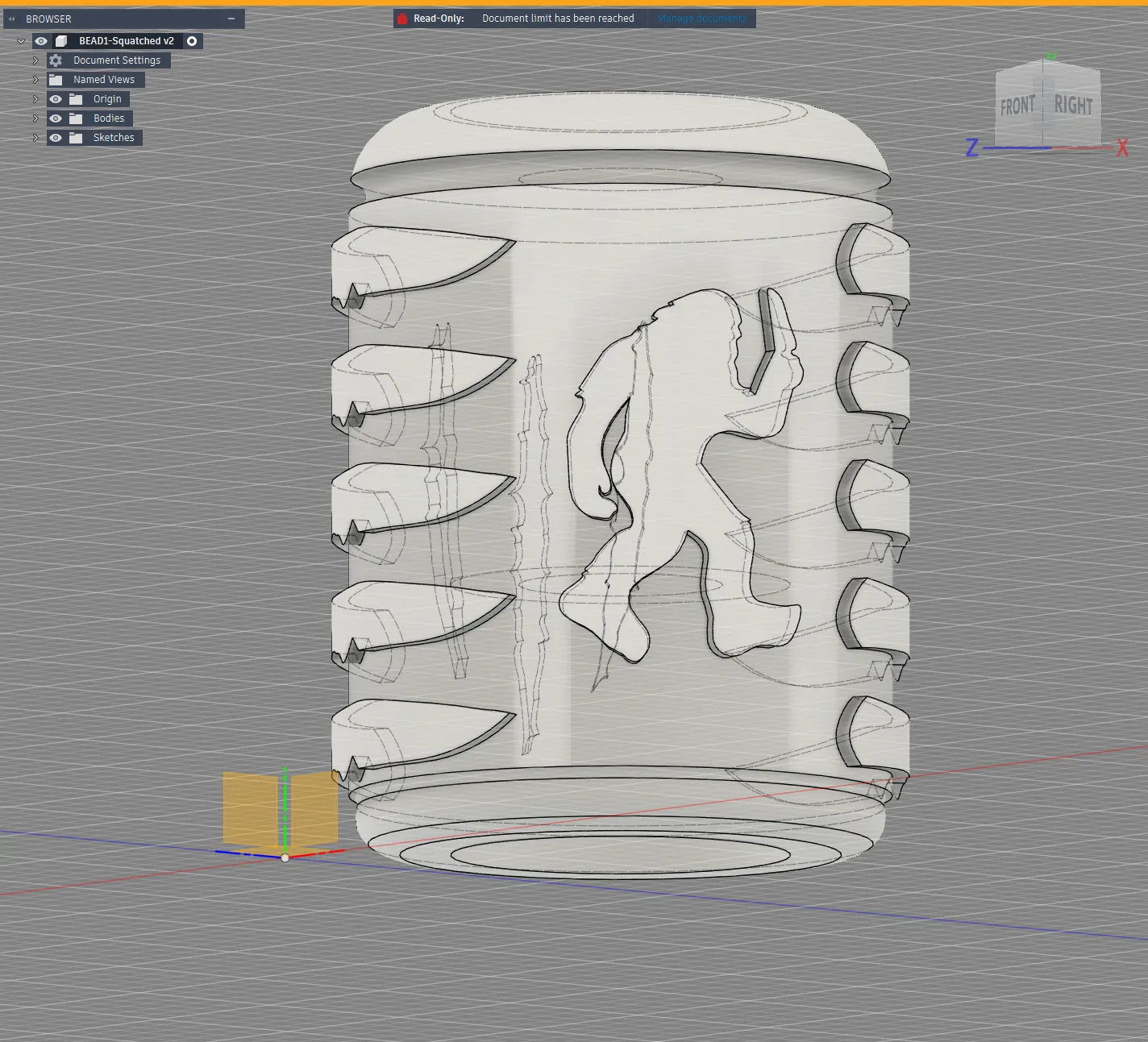Screen dimensions: 1148x1042
Task: Click the Read-Only status label
Action: [439, 19]
